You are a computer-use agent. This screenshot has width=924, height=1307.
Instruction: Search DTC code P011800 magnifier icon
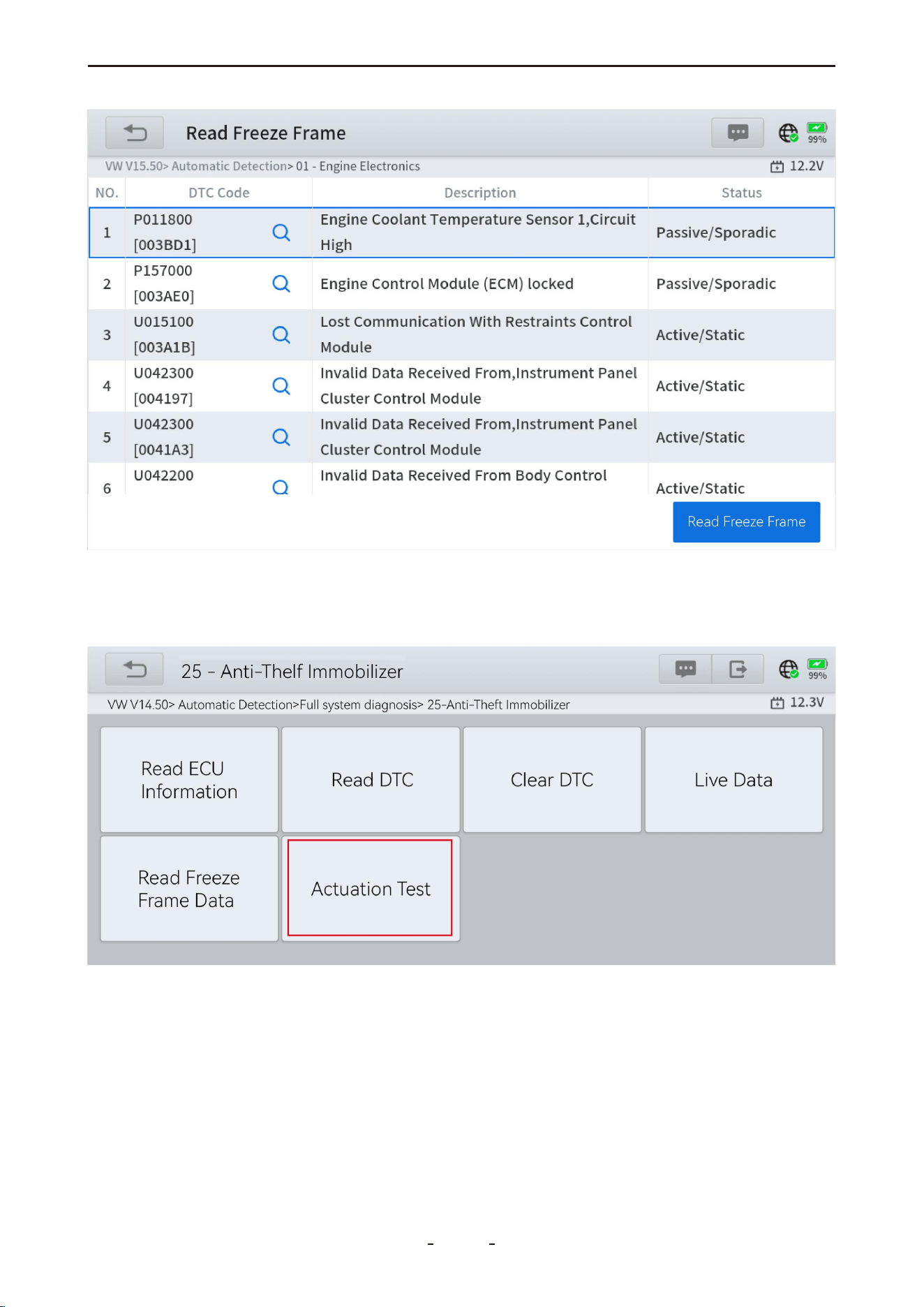tap(281, 232)
